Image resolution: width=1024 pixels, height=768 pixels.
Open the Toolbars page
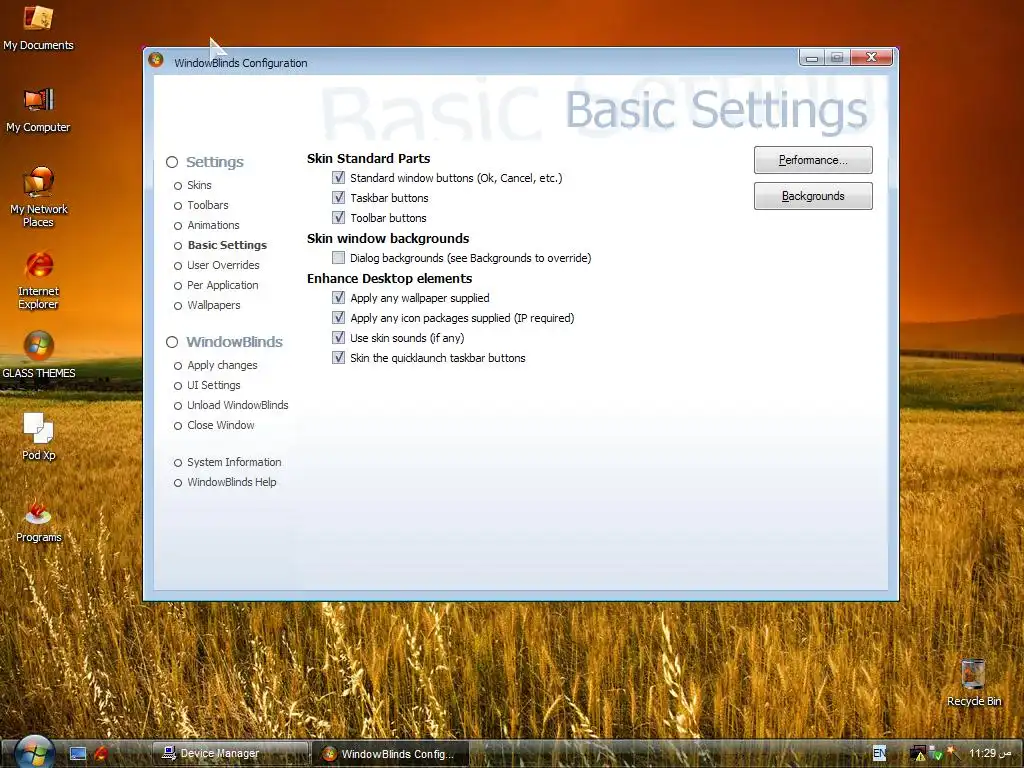click(x=201, y=205)
